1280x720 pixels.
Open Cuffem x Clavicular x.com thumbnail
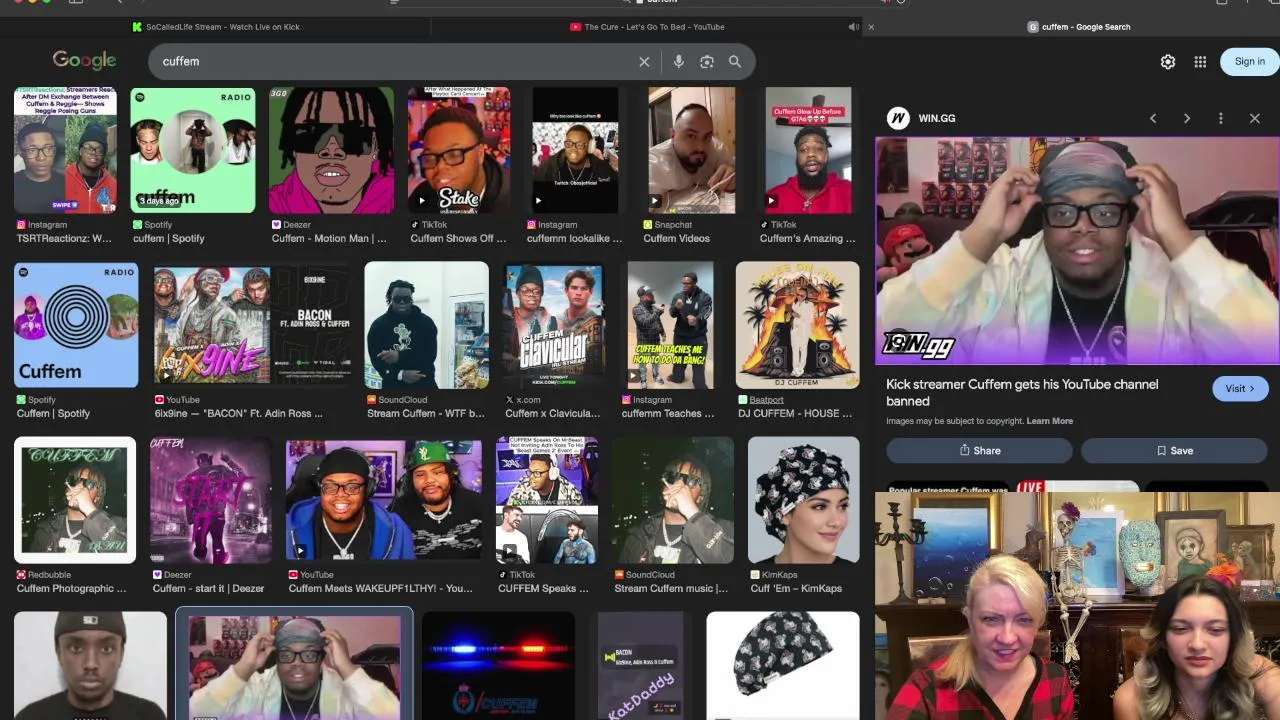(553, 325)
